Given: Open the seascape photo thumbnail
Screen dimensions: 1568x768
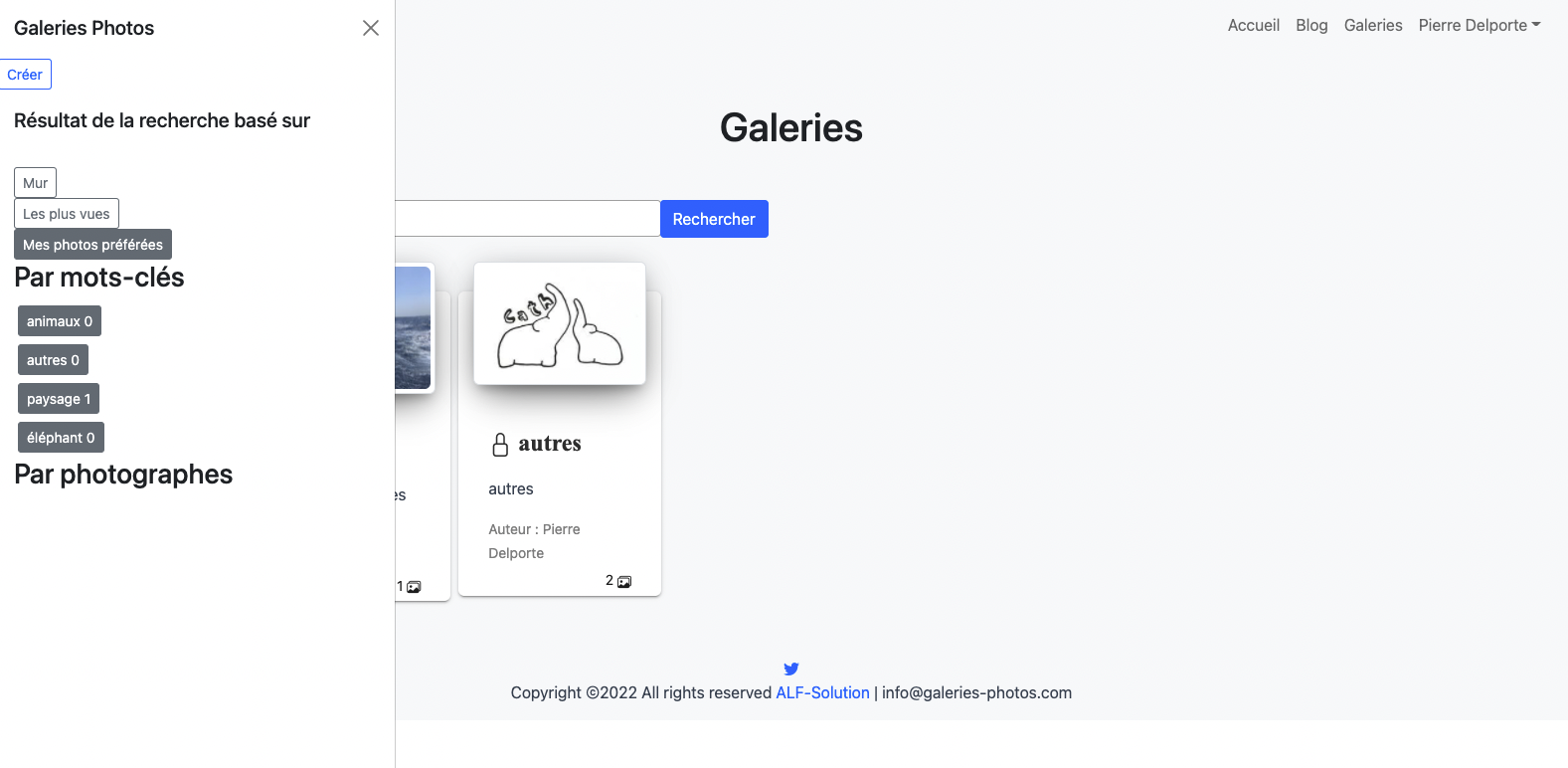Looking at the screenshot, I should (414, 327).
